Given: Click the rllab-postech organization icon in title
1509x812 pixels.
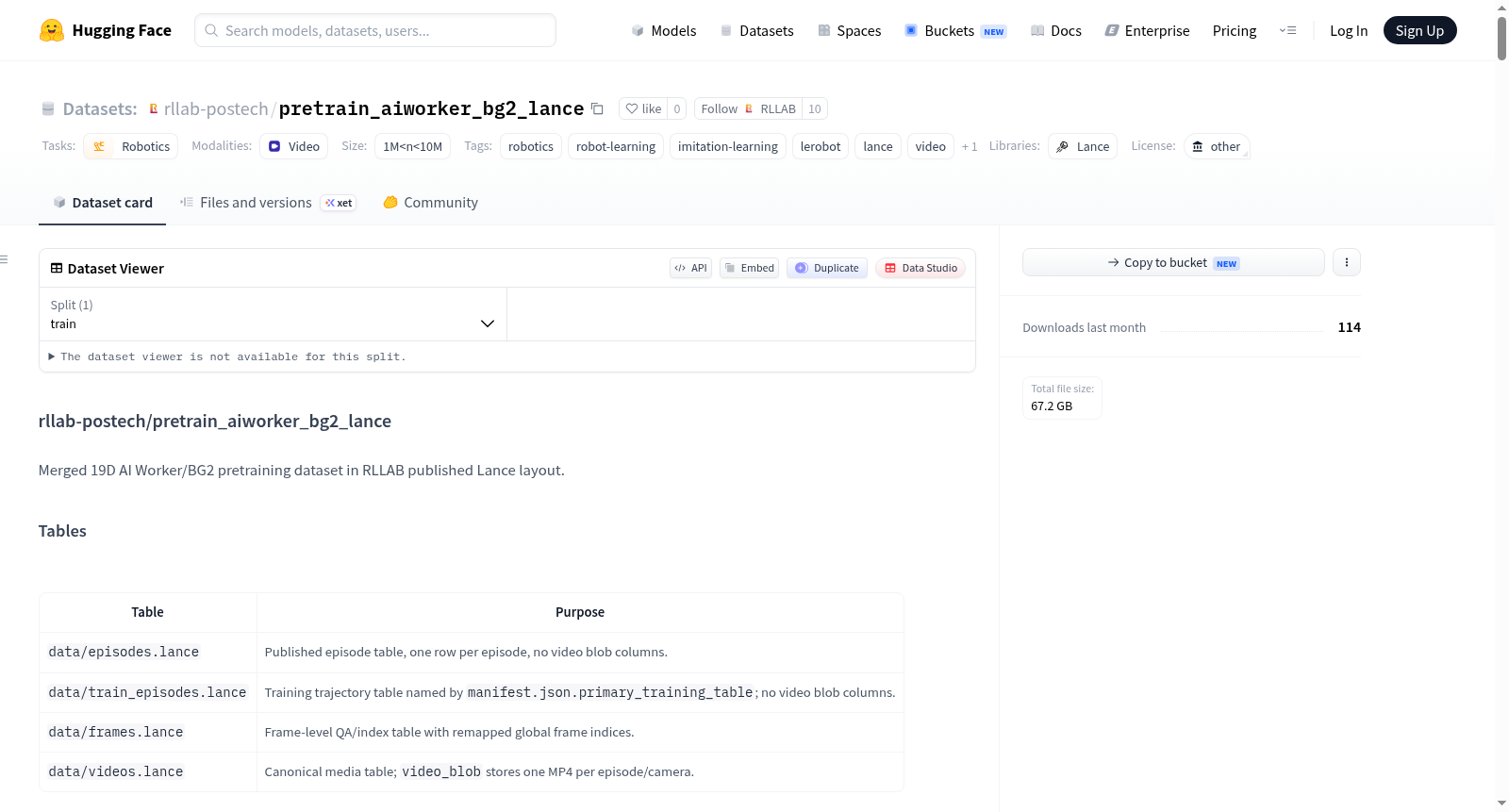Looking at the screenshot, I should click(154, 108).
